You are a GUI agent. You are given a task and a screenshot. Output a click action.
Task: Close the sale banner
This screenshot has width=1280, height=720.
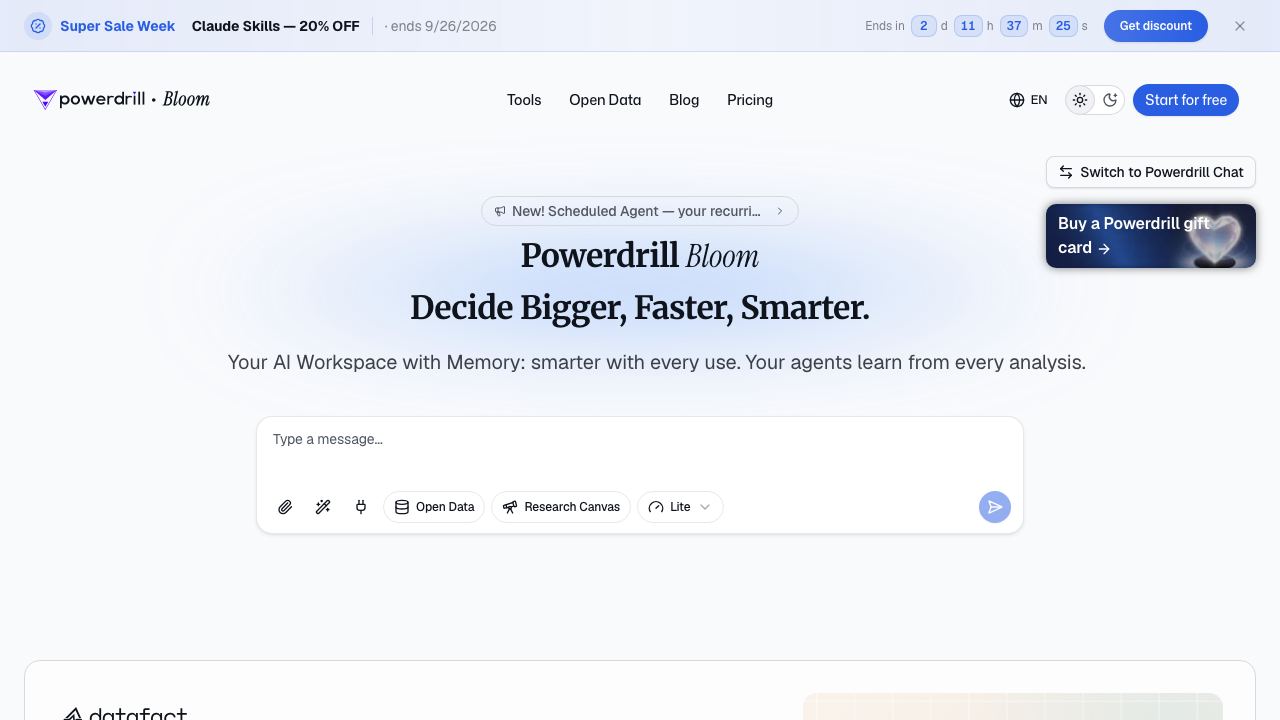coord(1240,26)
